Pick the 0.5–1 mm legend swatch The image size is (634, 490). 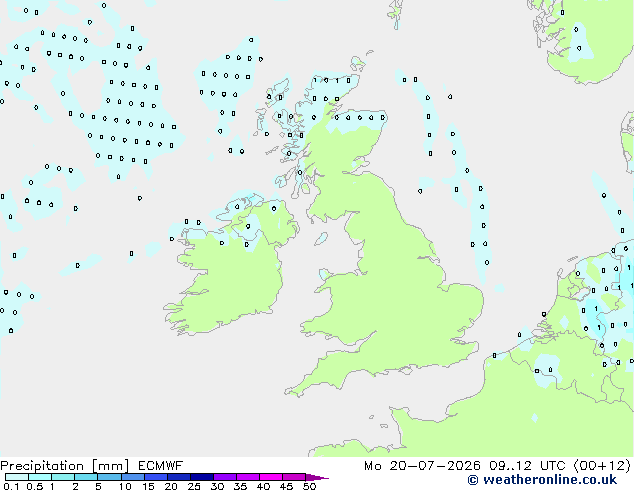40,477
